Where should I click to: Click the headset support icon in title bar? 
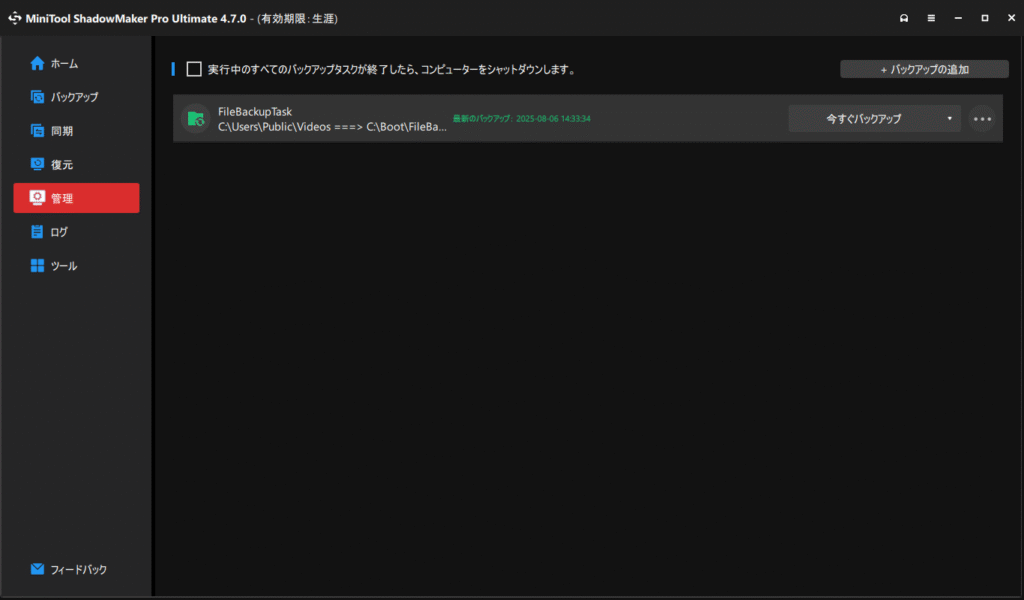[x=904, y=18]
